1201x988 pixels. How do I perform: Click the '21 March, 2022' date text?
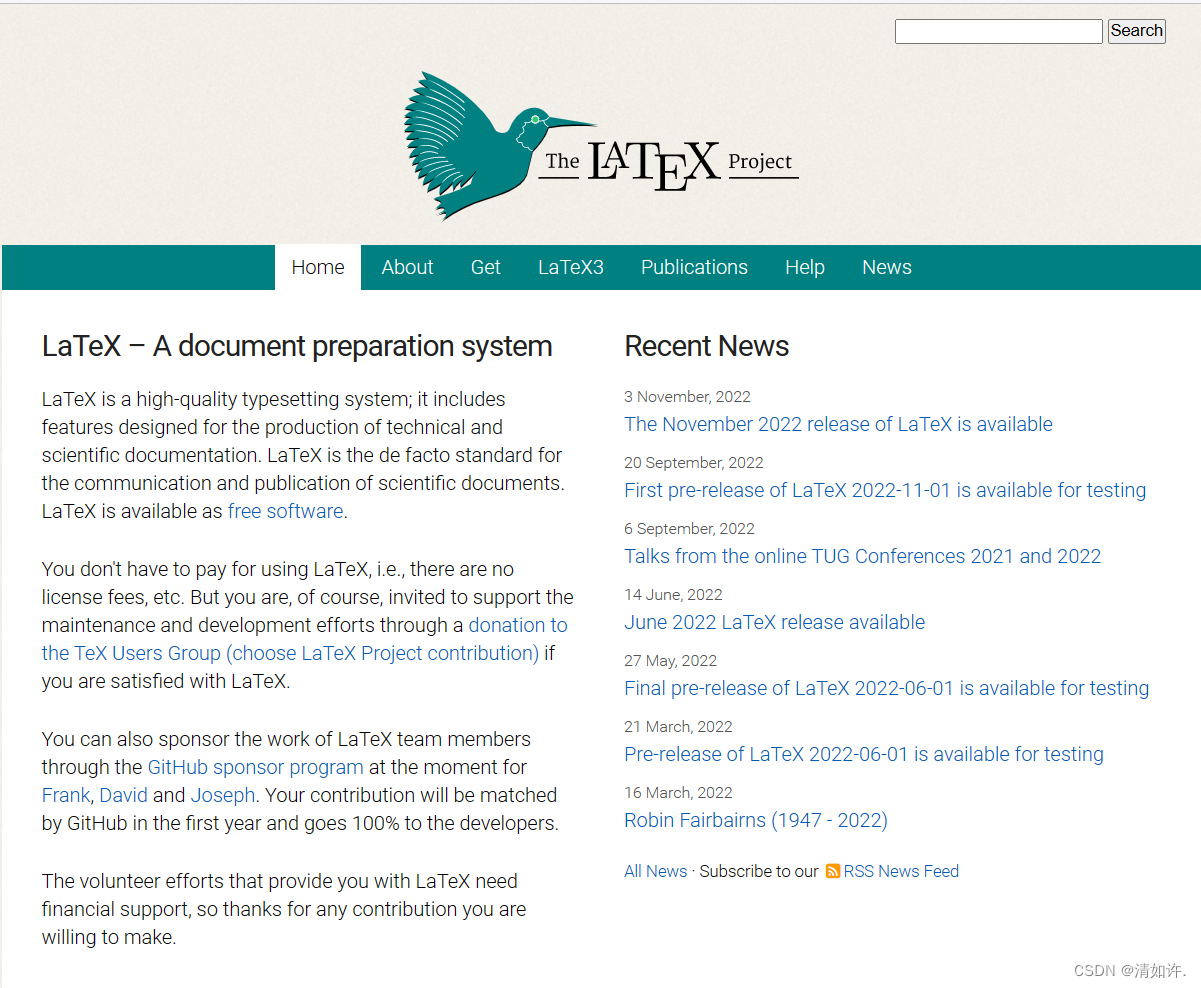coord(678,727)
